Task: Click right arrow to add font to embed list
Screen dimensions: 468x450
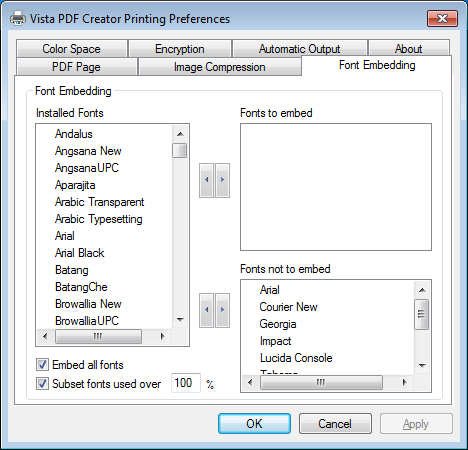Action: (222, 180)
